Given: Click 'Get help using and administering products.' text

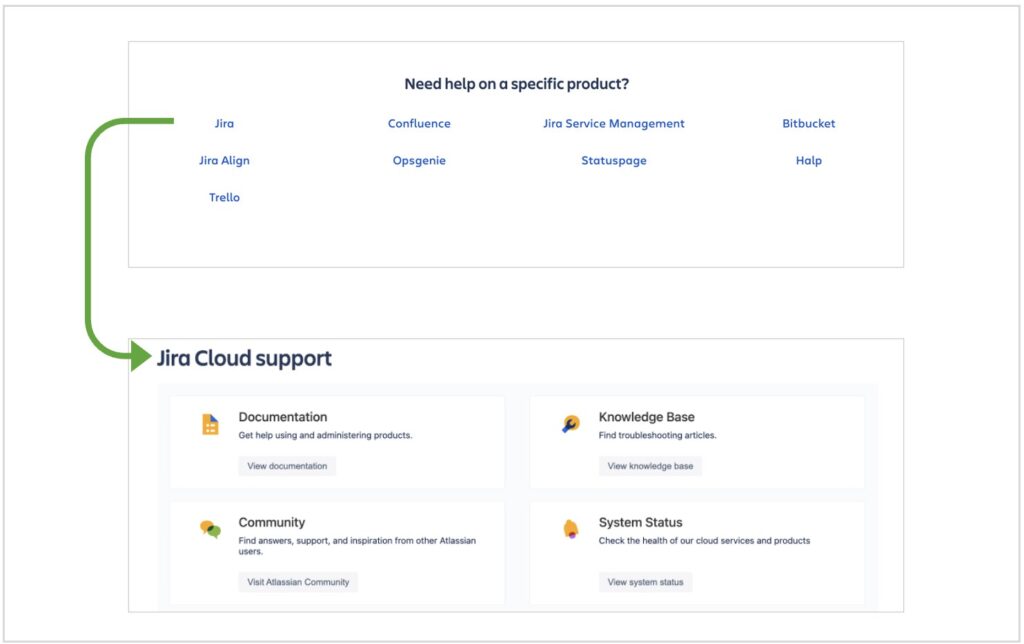Looking at the screenshot, I should (325, 435).
